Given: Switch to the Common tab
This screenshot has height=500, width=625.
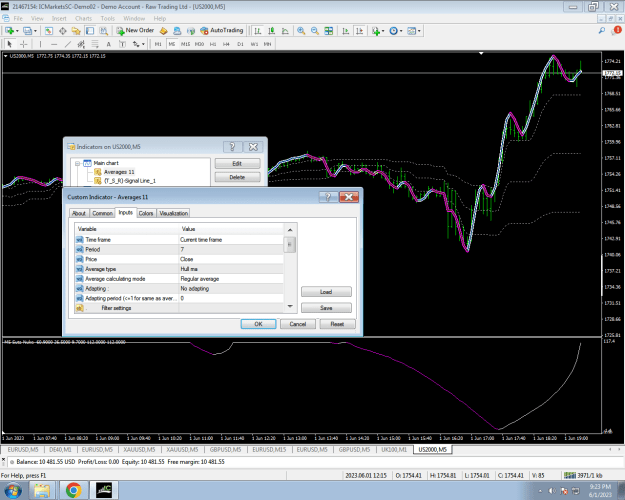Looking at the screenshot, I should coord(102,213).
